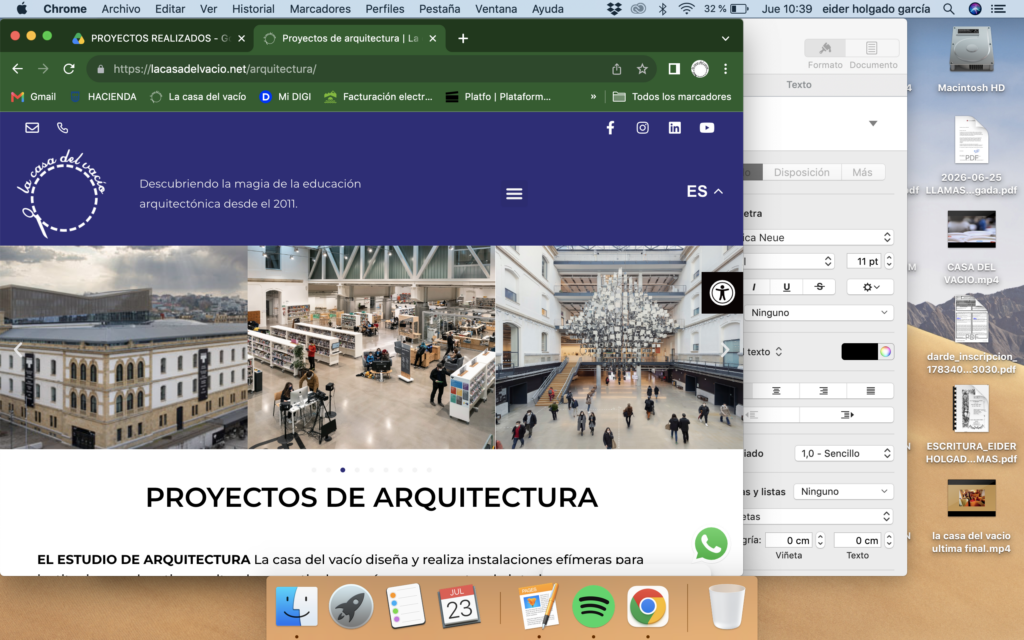Viewport: 1024px width, 640px height.
Task: Open advanced text options gear dropdown
Action: [870, 287]
